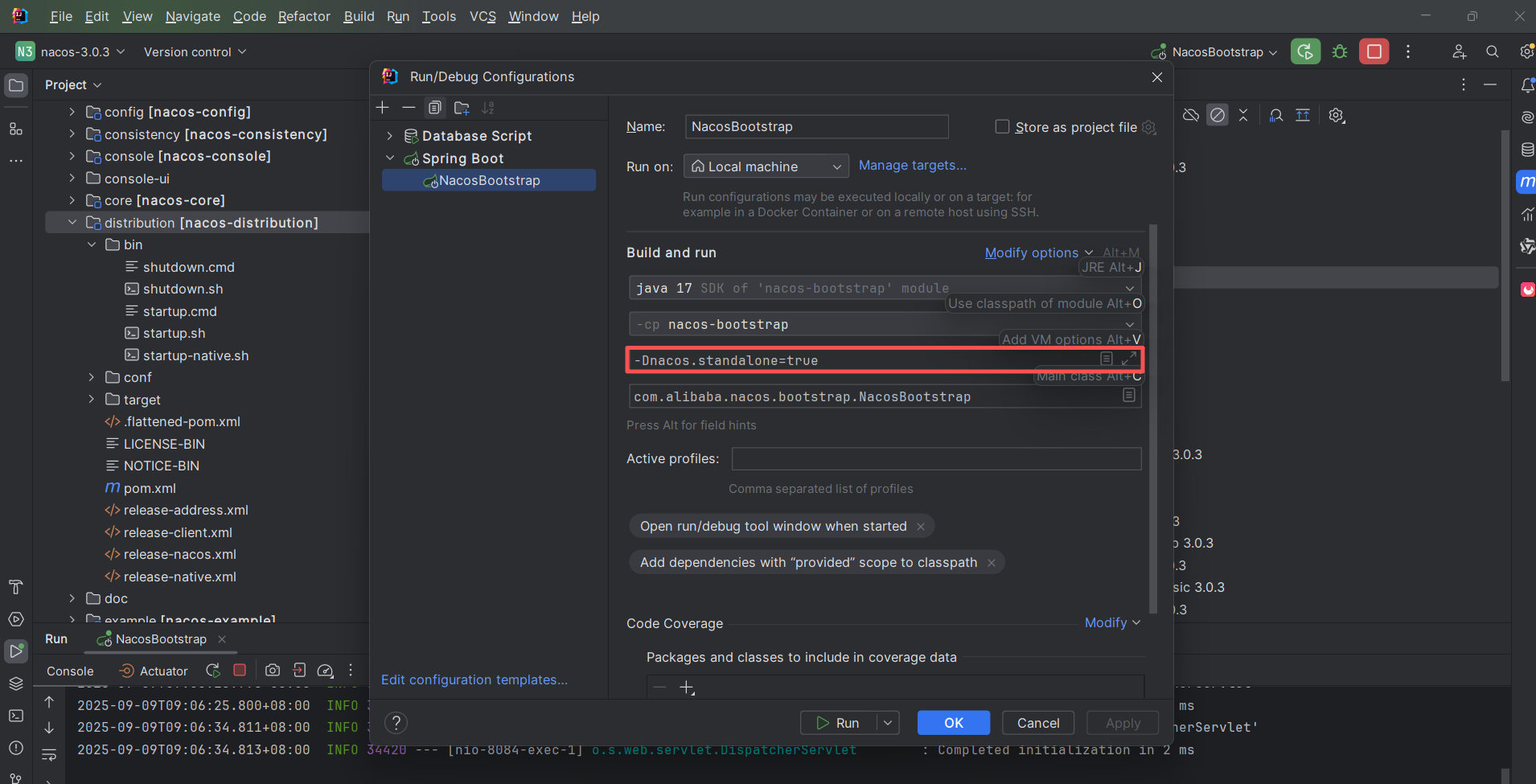1536x784 pixels.
Task: Open help for Run/Debug Configurations
Action: [396, 723]
